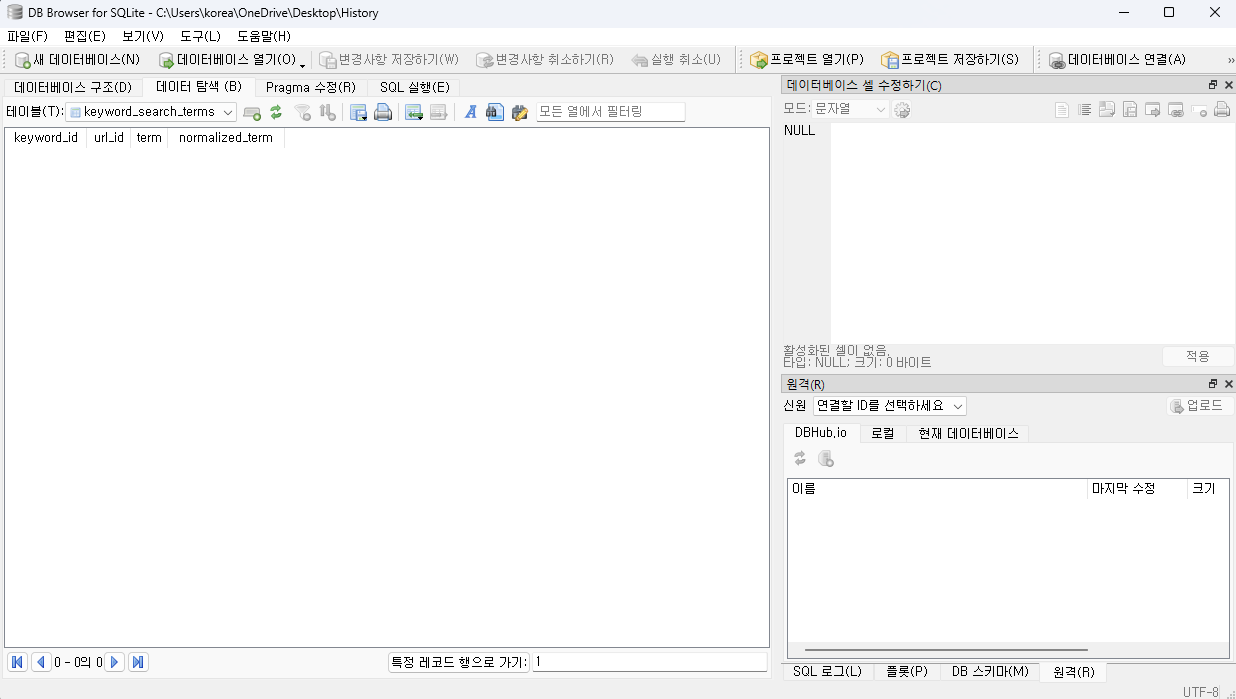Float the 데이터베이스 셀 수정하기 panel
Viewport: 1236px width, 699px height.
(x=1213, y=85)
